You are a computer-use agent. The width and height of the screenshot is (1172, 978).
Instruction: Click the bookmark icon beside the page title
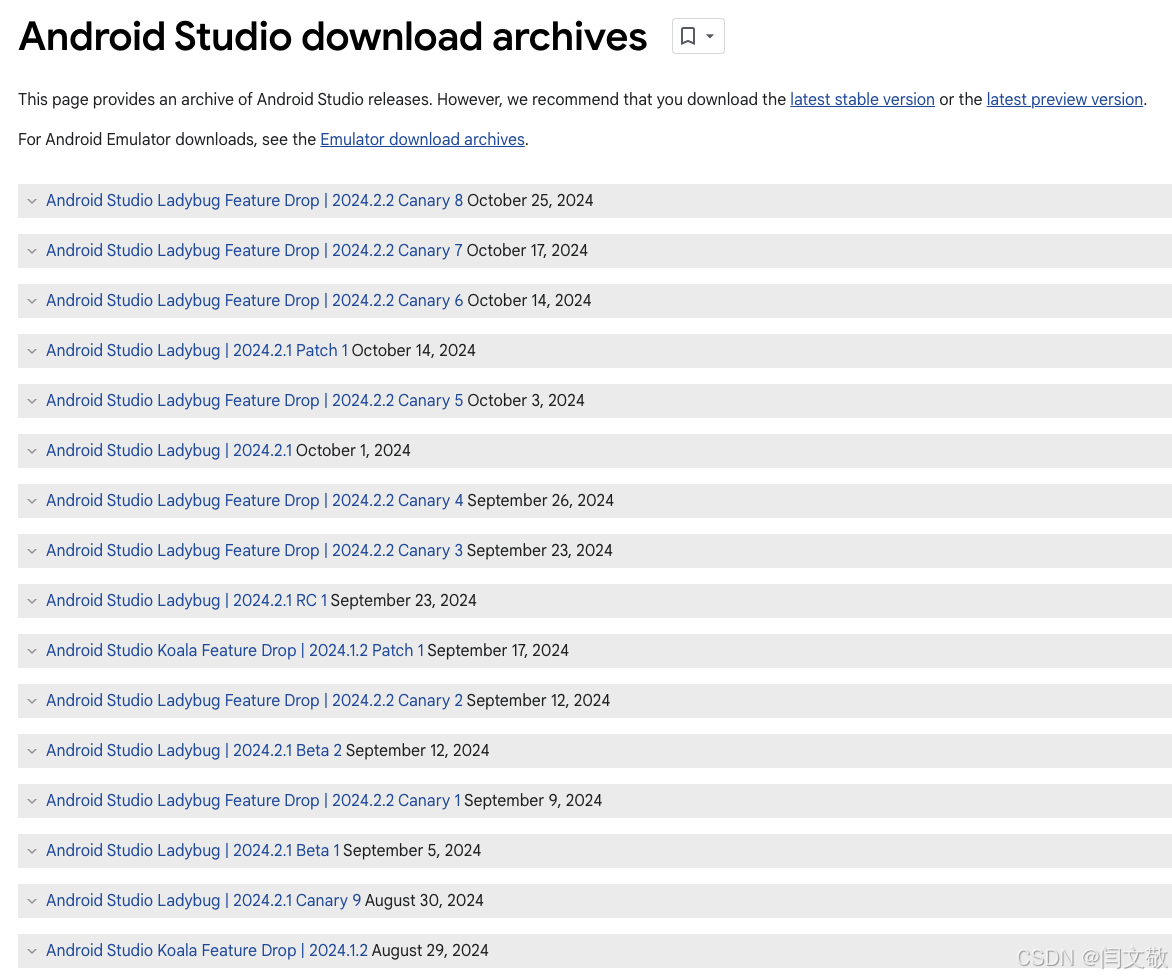tap(688, 36)
